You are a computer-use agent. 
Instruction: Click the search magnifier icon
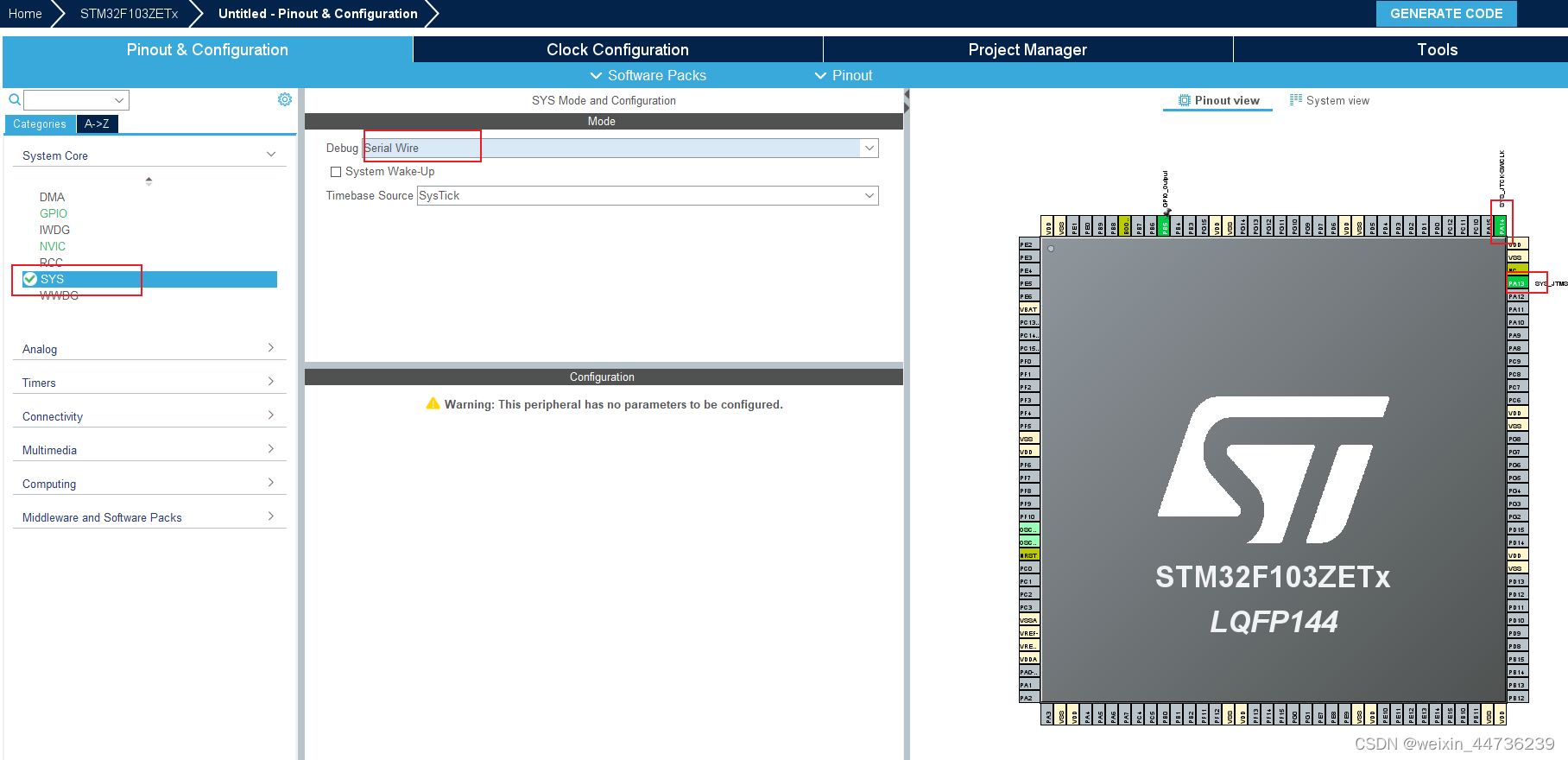coord(15,100)
